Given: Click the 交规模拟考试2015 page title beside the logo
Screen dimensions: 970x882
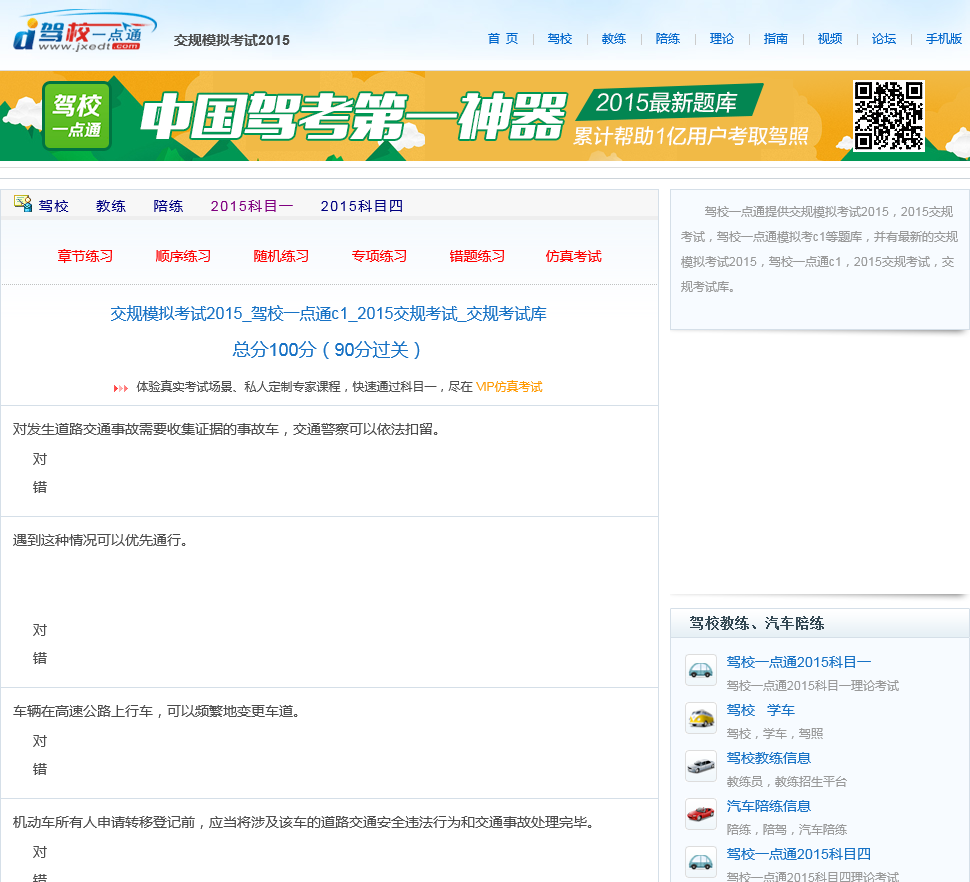Looking at the screenshot, I should point(231,40).
